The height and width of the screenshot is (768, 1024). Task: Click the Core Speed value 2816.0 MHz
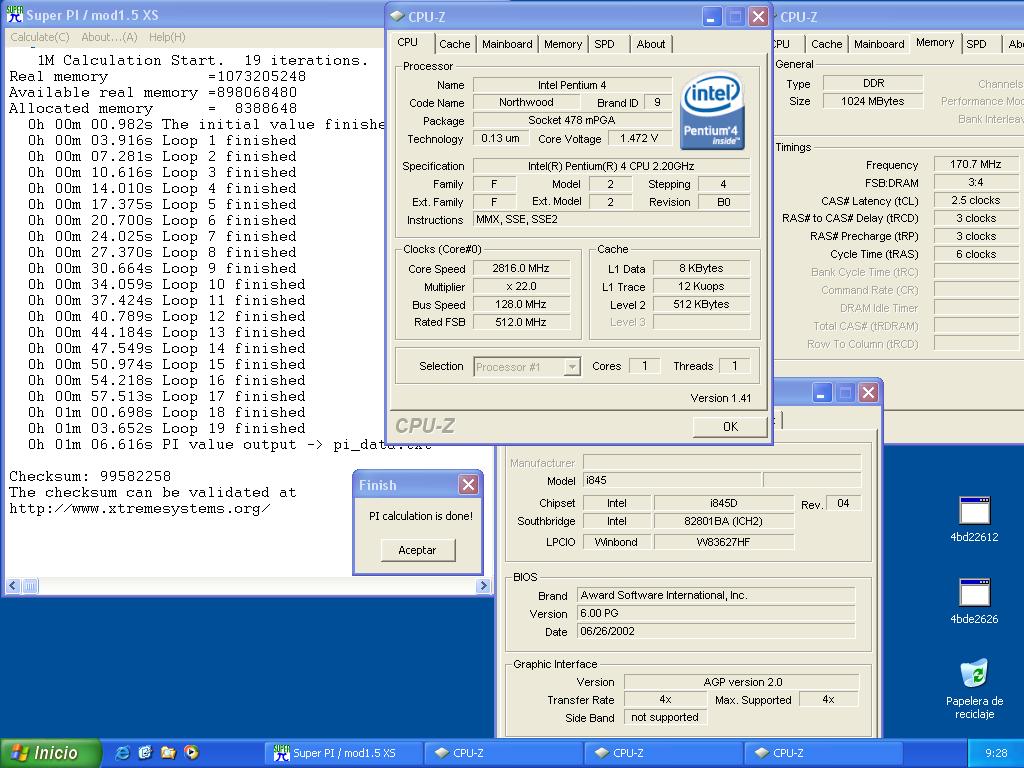[x=521, y=268]
